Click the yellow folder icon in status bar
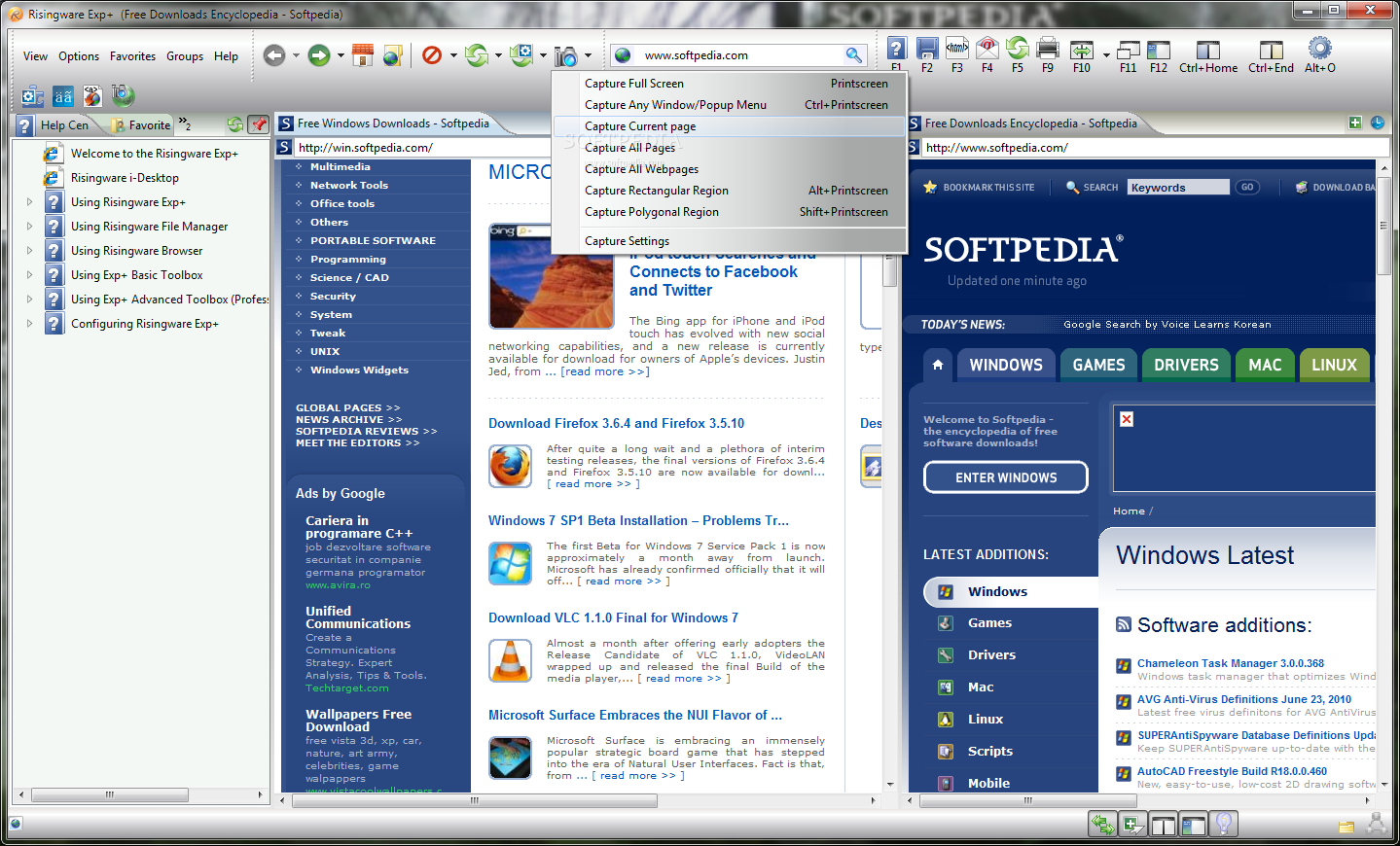Image resolution: width=1400 pixels, height=846 pixels. [1346, 827]
